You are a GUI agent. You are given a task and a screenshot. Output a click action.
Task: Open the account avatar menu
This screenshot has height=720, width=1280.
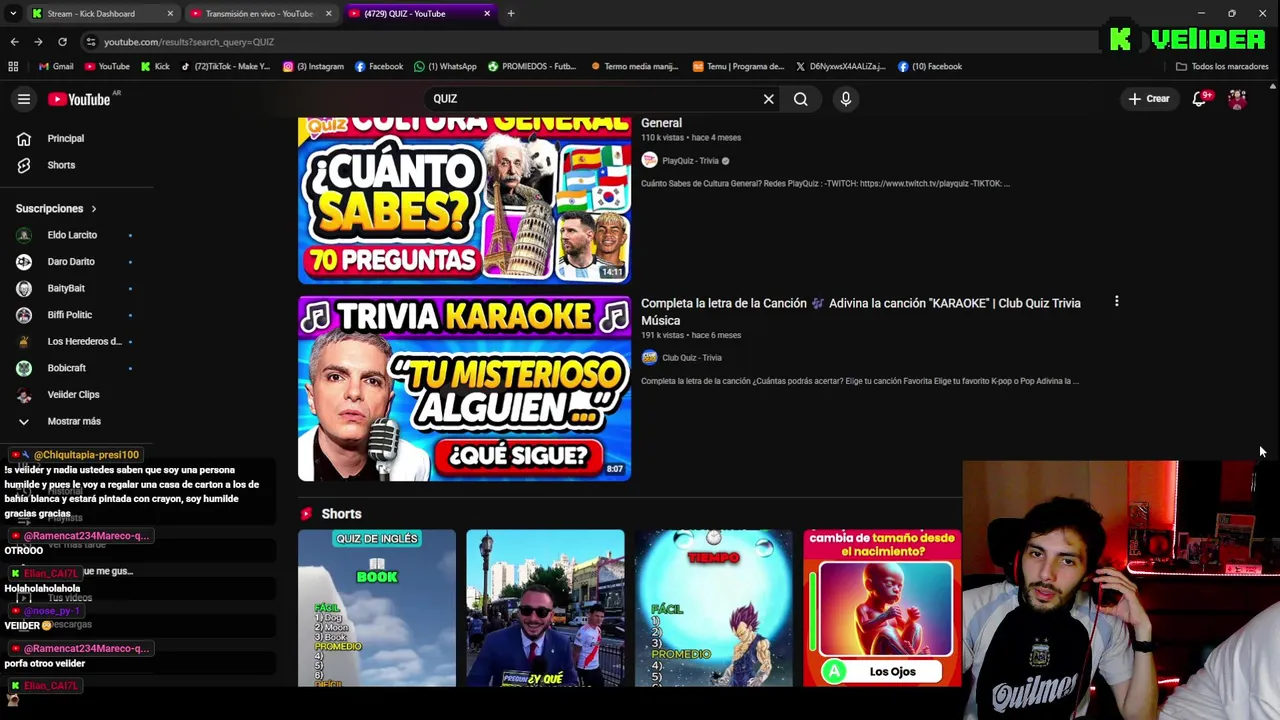point(1237,99)
